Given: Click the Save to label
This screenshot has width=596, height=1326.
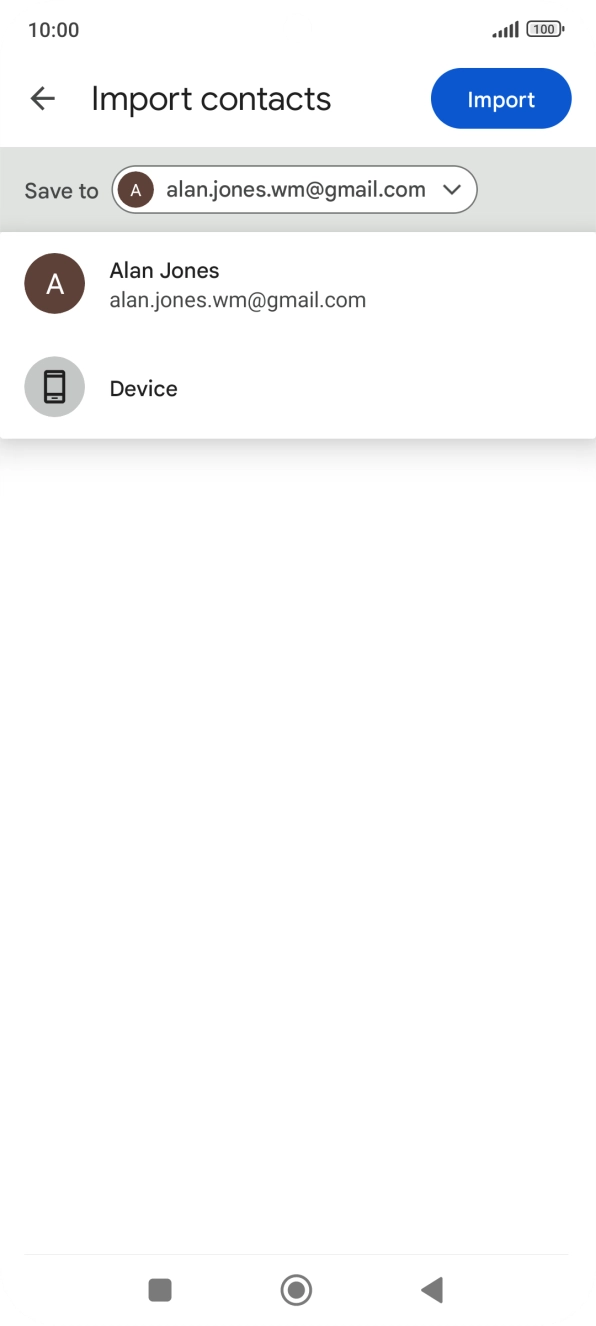Looking at the screenshot, I should (x=61, y=191).
